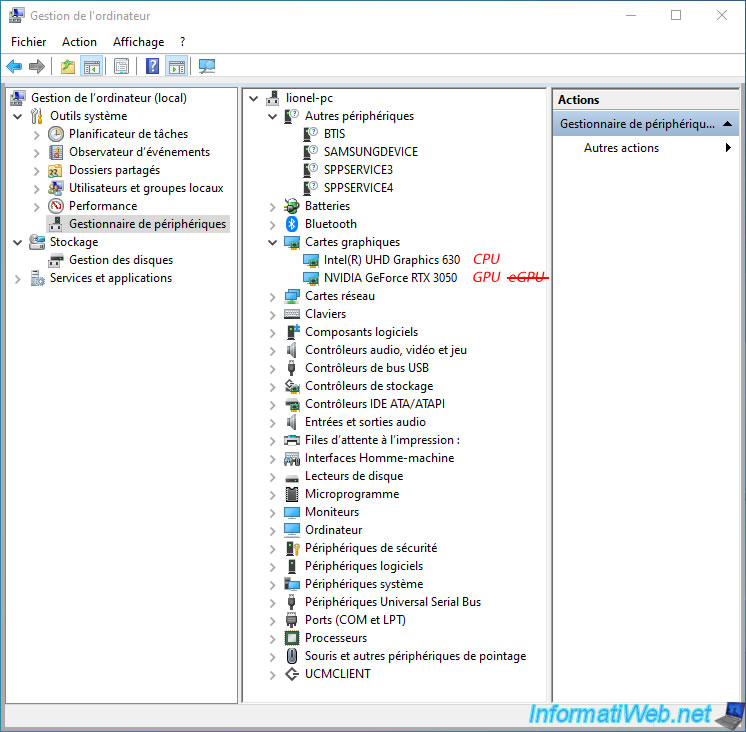Open Autres actions submenu arrow
Viewport: 746px width, 732px height.
tap(728, 147)
